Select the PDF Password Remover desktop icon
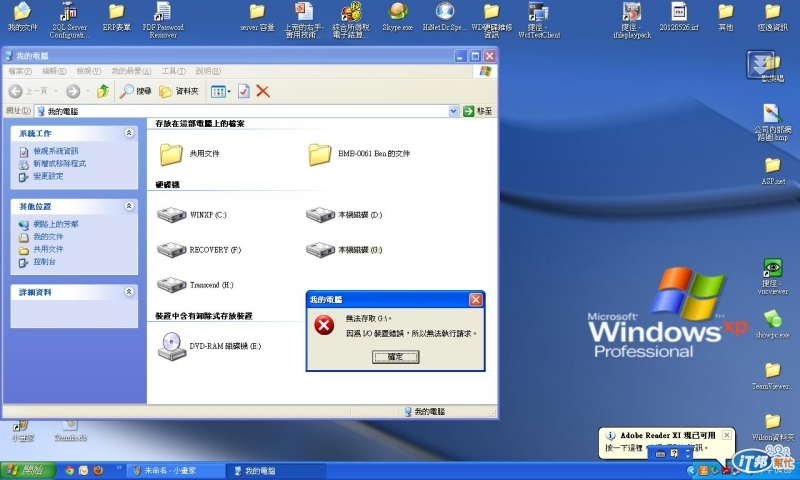This screenshot has width=800, height=480. [x=163, y=20]
